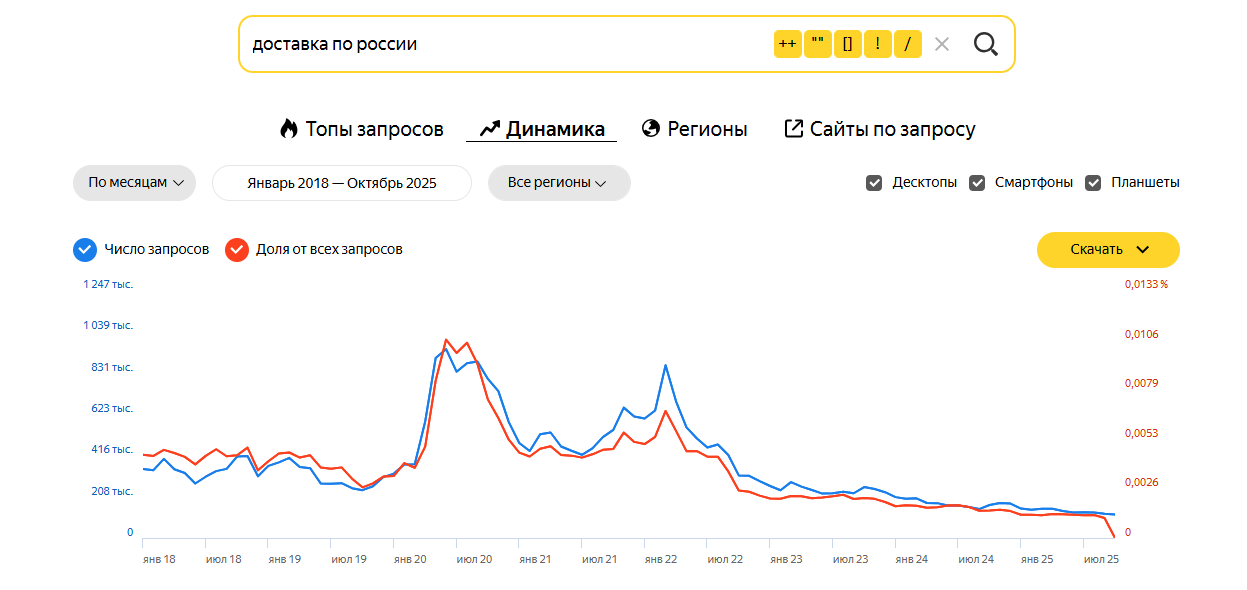Insert the slash operator button
This screenshot has height=590, width=1247.
908,44
